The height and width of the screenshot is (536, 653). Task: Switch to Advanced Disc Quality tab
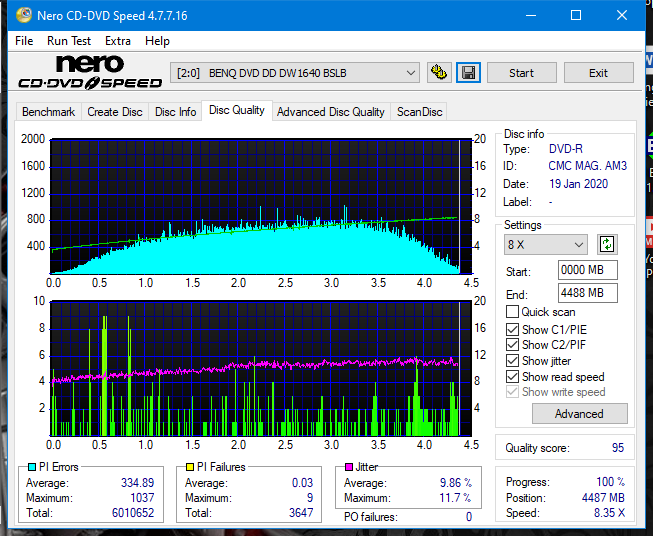(331, 112)
